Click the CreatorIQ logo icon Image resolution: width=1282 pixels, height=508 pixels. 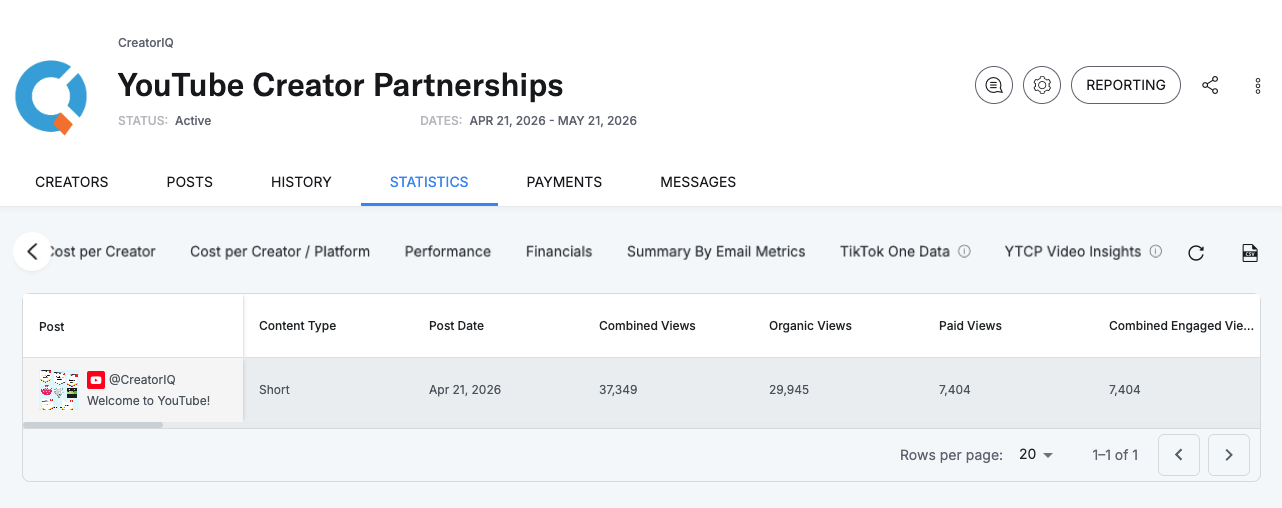[51, 97]
